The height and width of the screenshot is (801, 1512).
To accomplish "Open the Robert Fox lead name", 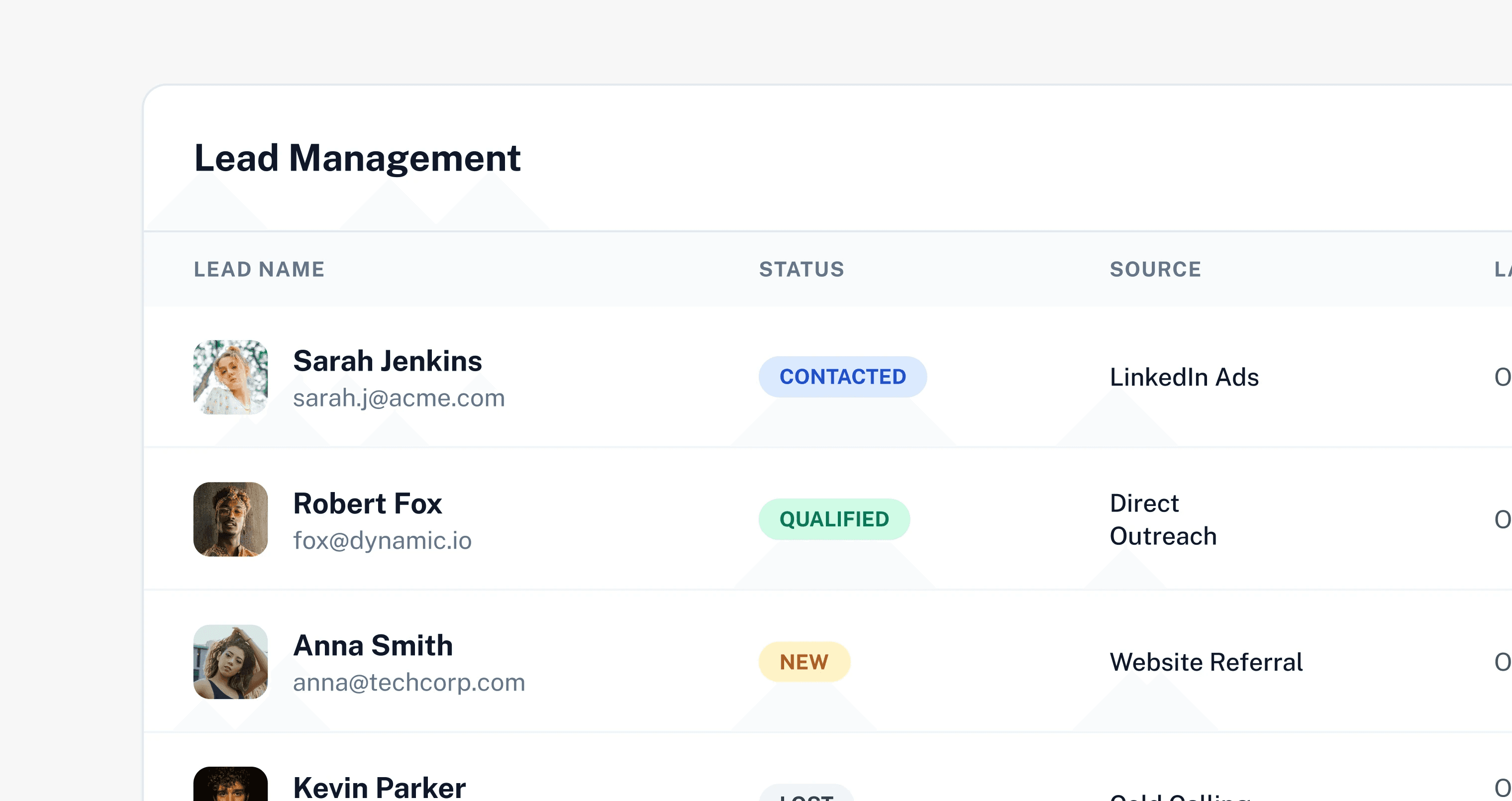I will 367,503.
